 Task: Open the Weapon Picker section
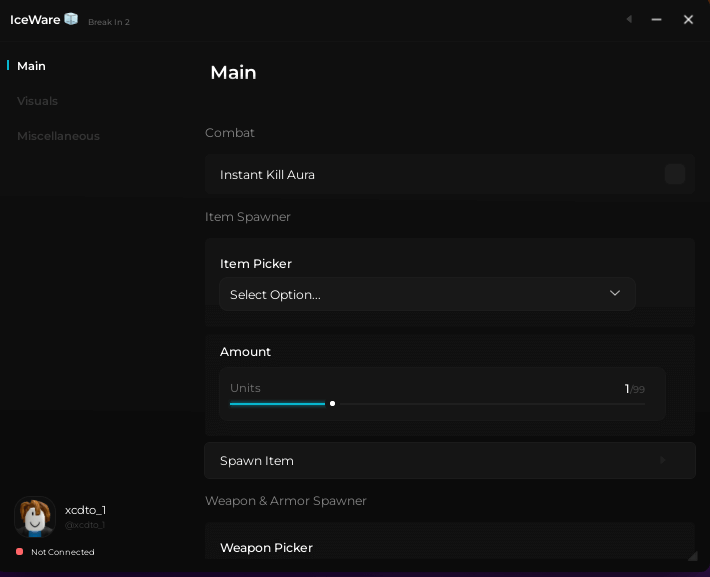(x=266, y=547)
